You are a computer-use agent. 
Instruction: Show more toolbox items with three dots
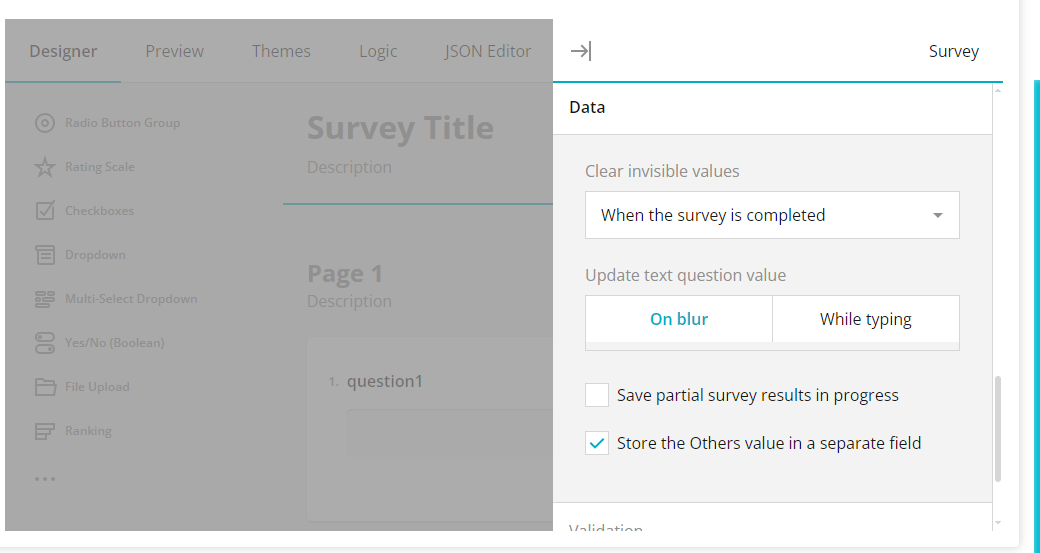click(44, 479)
